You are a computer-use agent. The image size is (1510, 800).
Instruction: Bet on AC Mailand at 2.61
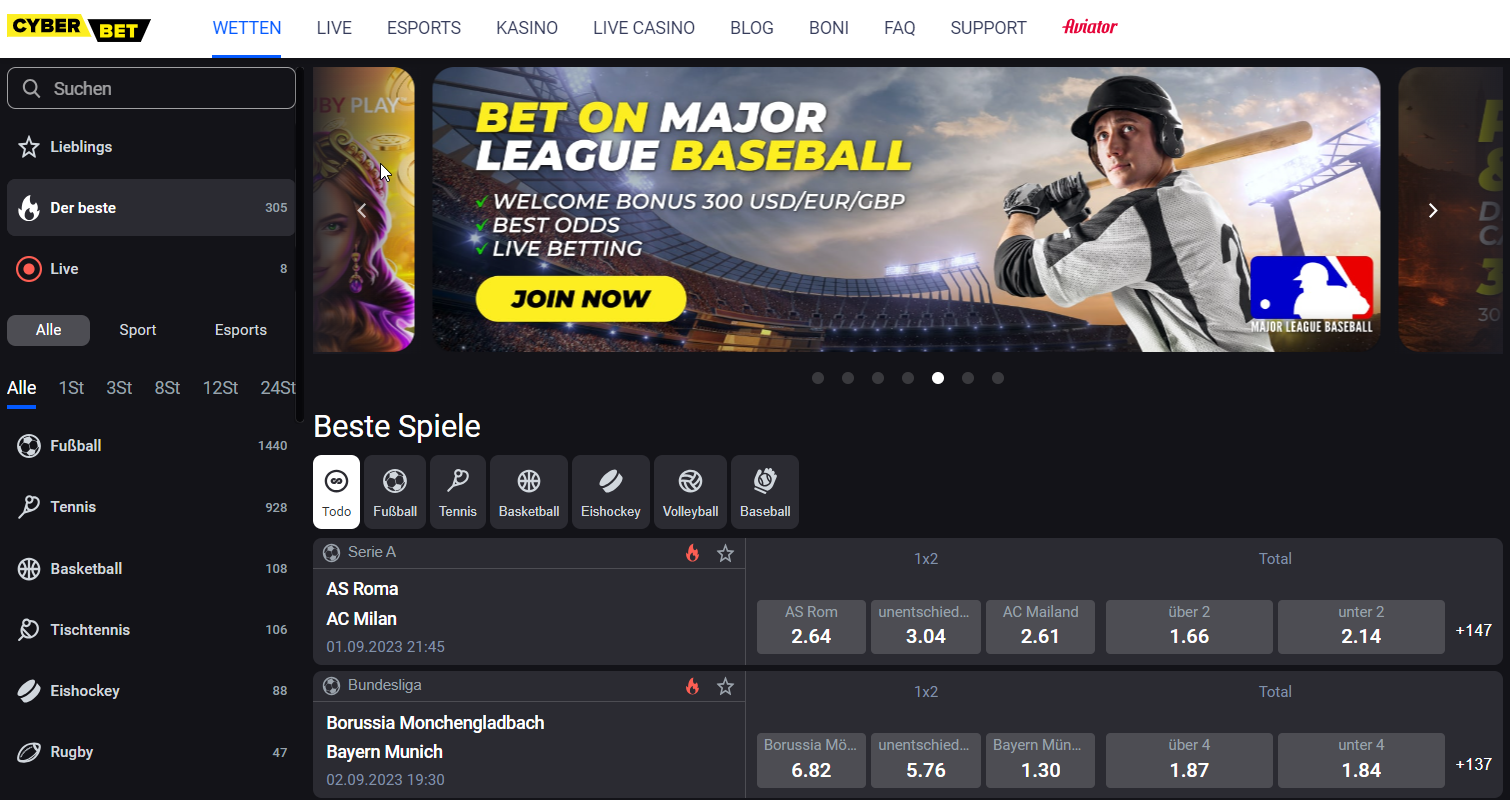click(x=1040, y=627)
